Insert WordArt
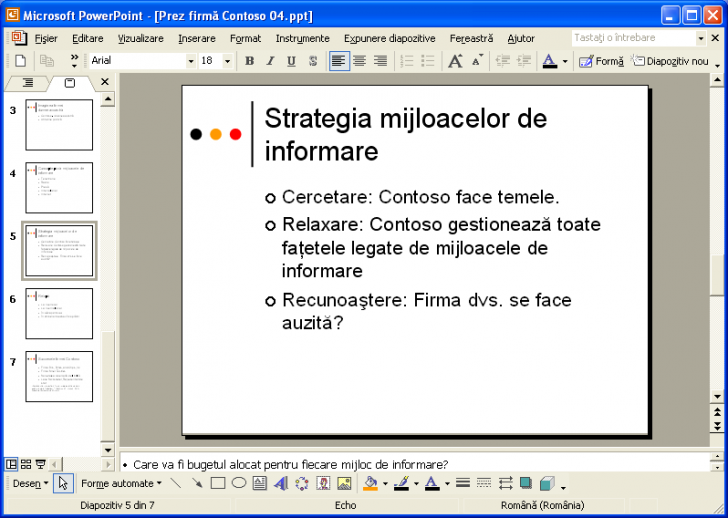The height and width of the screenshot is (518, 728). pyautogui.click(x=281, y=484)
